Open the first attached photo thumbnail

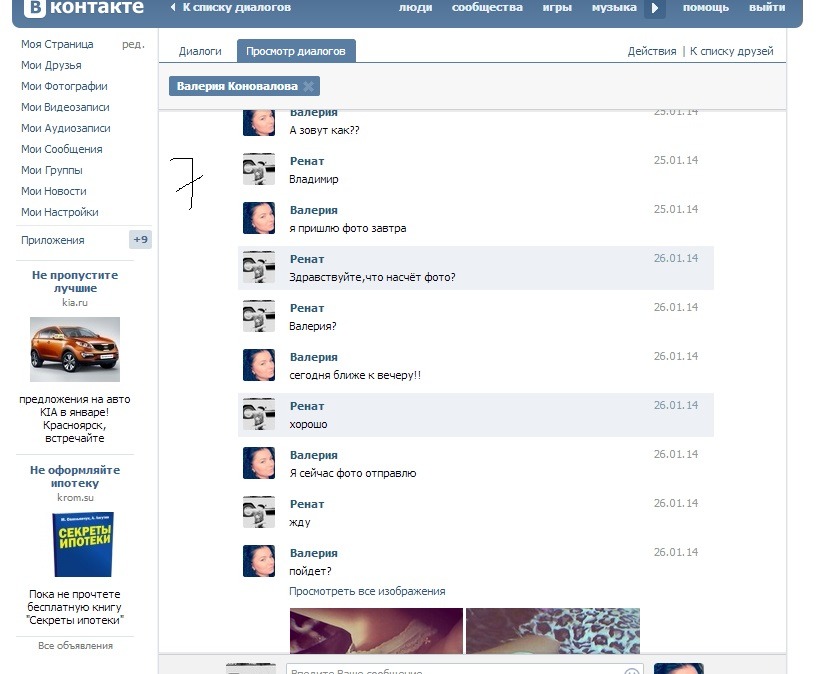click(376, 631)
